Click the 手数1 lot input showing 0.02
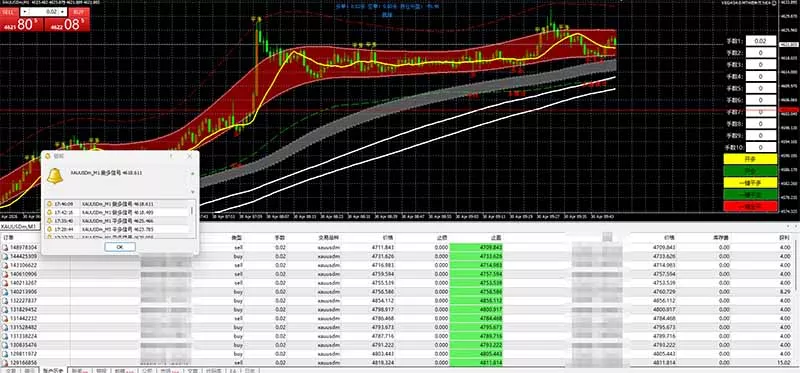Viewport: 800px width, 373px height. 761,41
